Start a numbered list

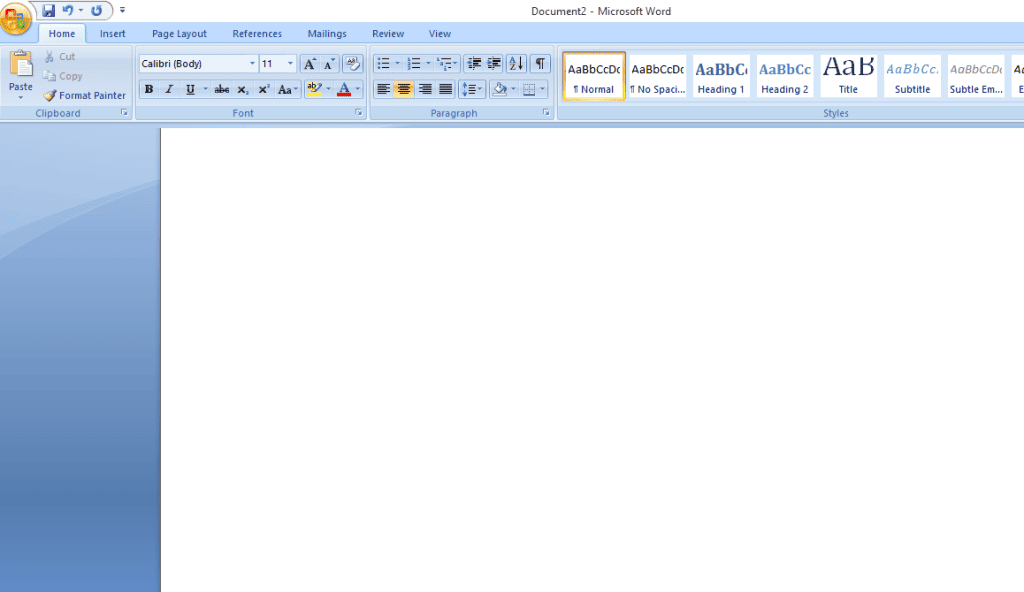pos(414,63)
